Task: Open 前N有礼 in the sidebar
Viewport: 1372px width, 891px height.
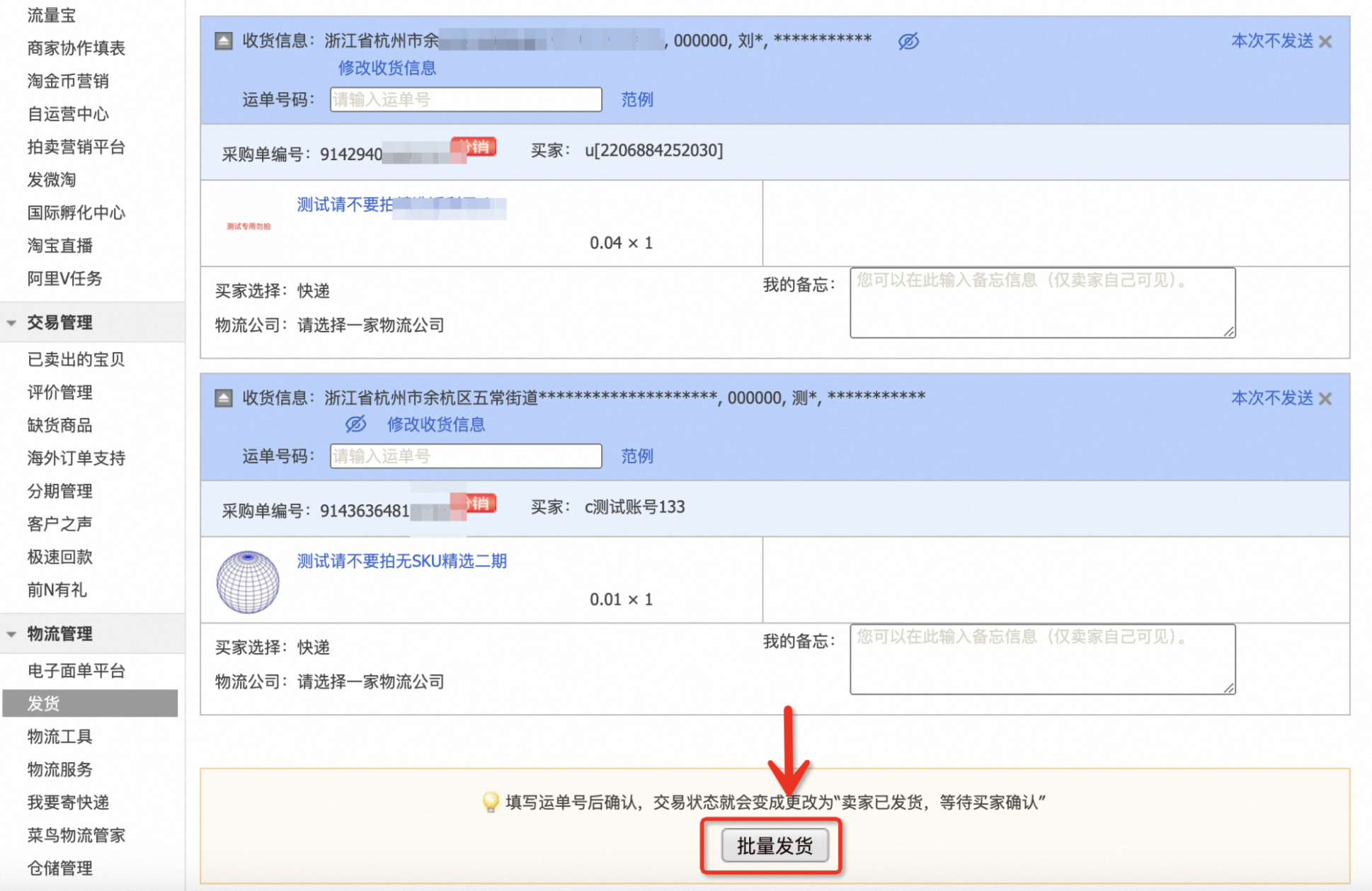Action: click(x=57, y=590)
